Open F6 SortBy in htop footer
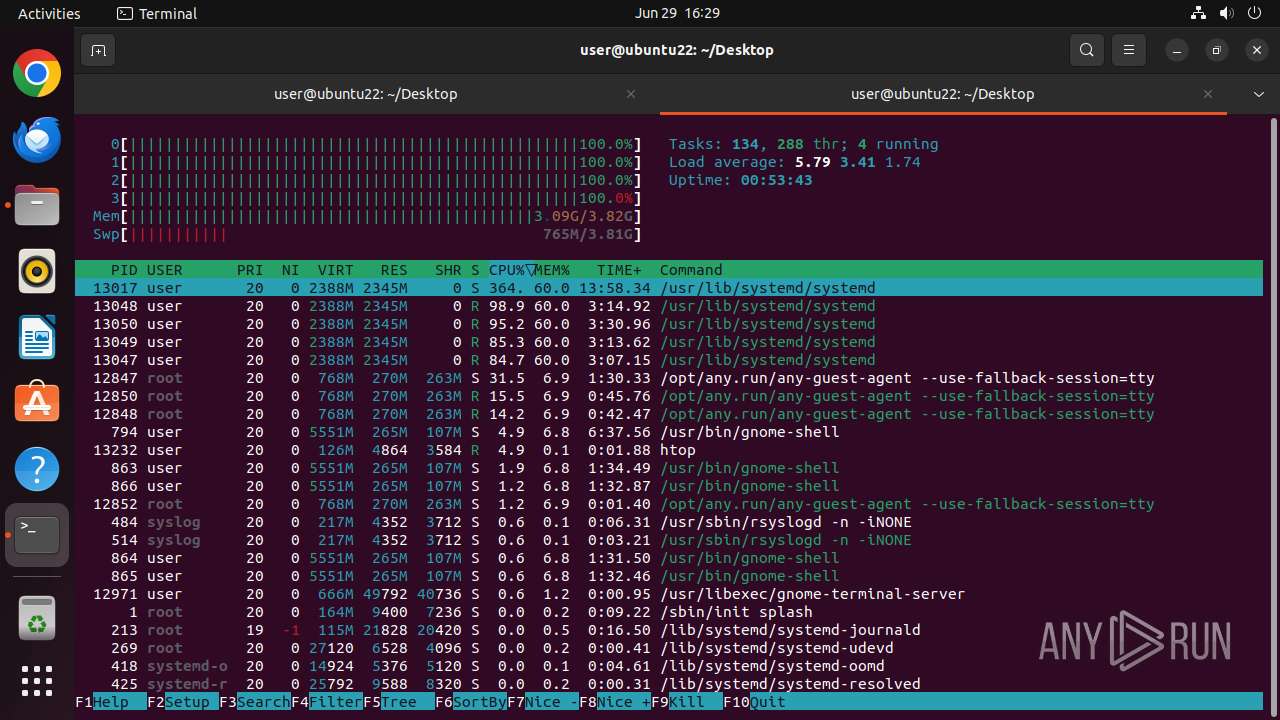This screenshot has height=720, width=1280. (x=470, y=702)
